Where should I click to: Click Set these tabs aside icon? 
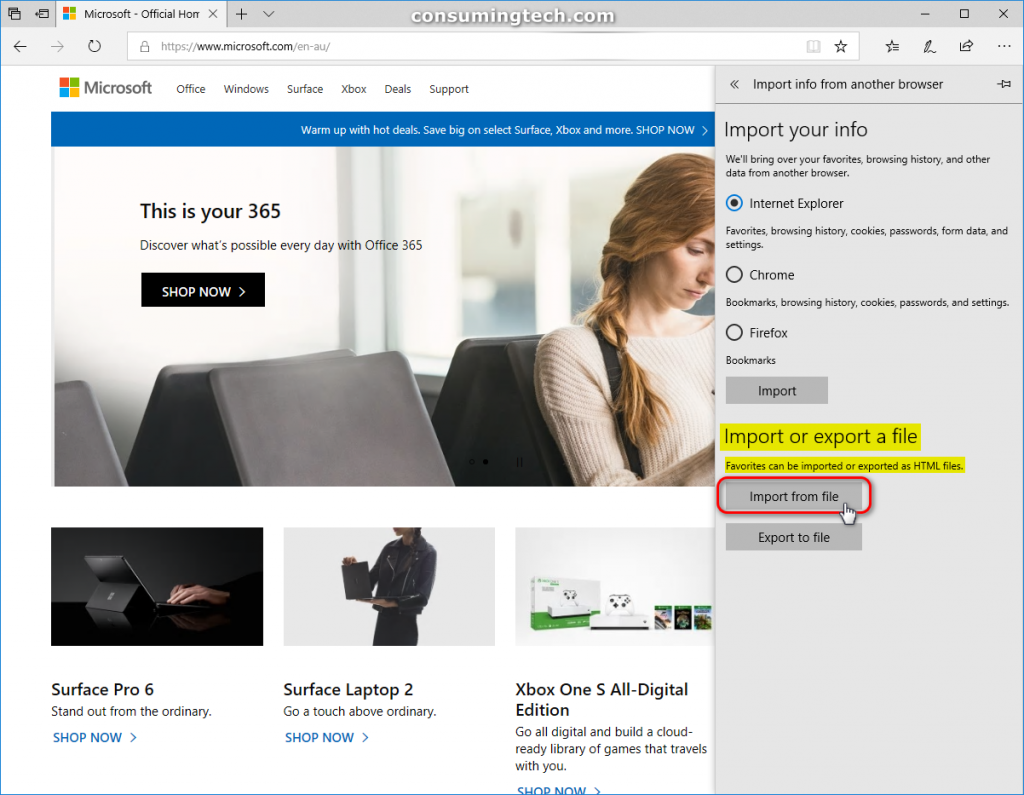(42, 13)
